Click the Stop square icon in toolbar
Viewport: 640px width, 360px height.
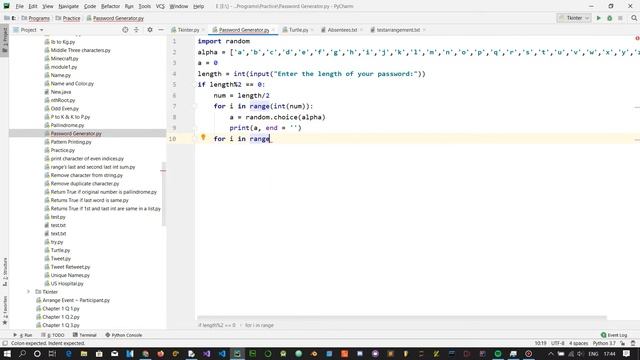pyautogui.click(x=620, y=18)
